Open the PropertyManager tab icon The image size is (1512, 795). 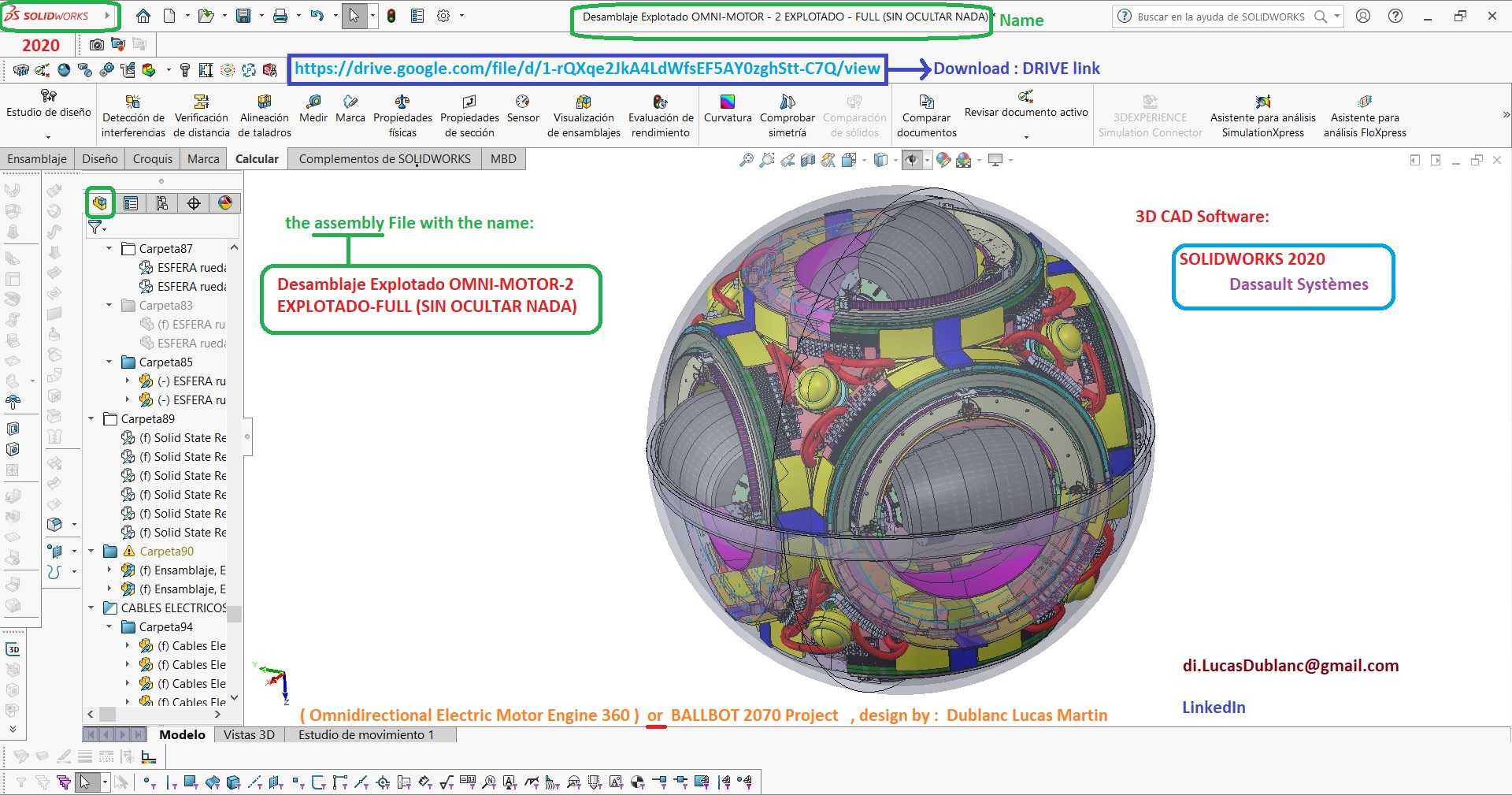pyautogui.click(x=131, y=203)
